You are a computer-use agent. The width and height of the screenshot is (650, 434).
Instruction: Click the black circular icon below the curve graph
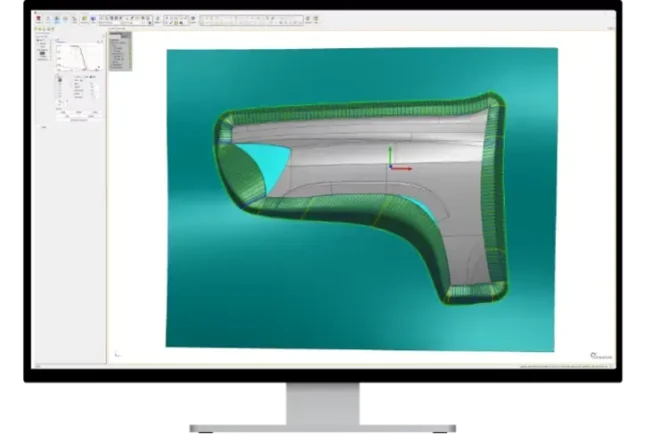60,80
